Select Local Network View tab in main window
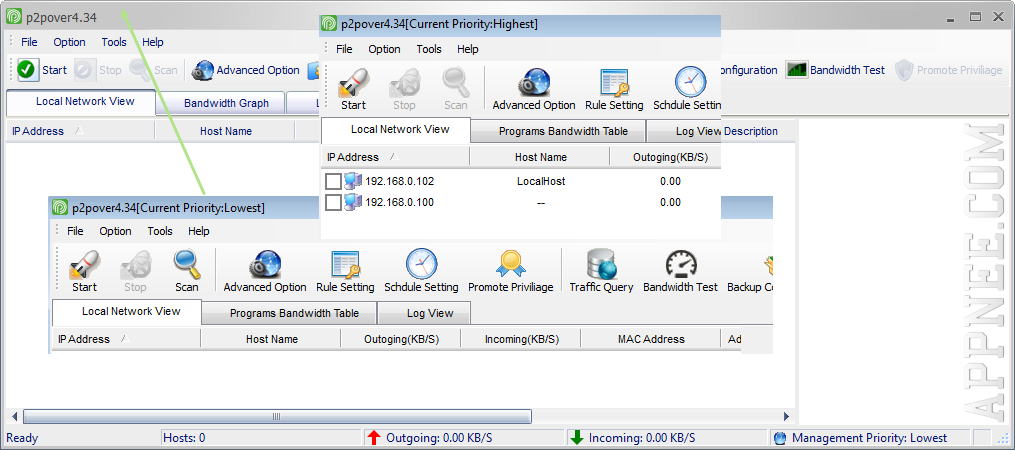Viewport: 1015px width, 450px height. 81,102
